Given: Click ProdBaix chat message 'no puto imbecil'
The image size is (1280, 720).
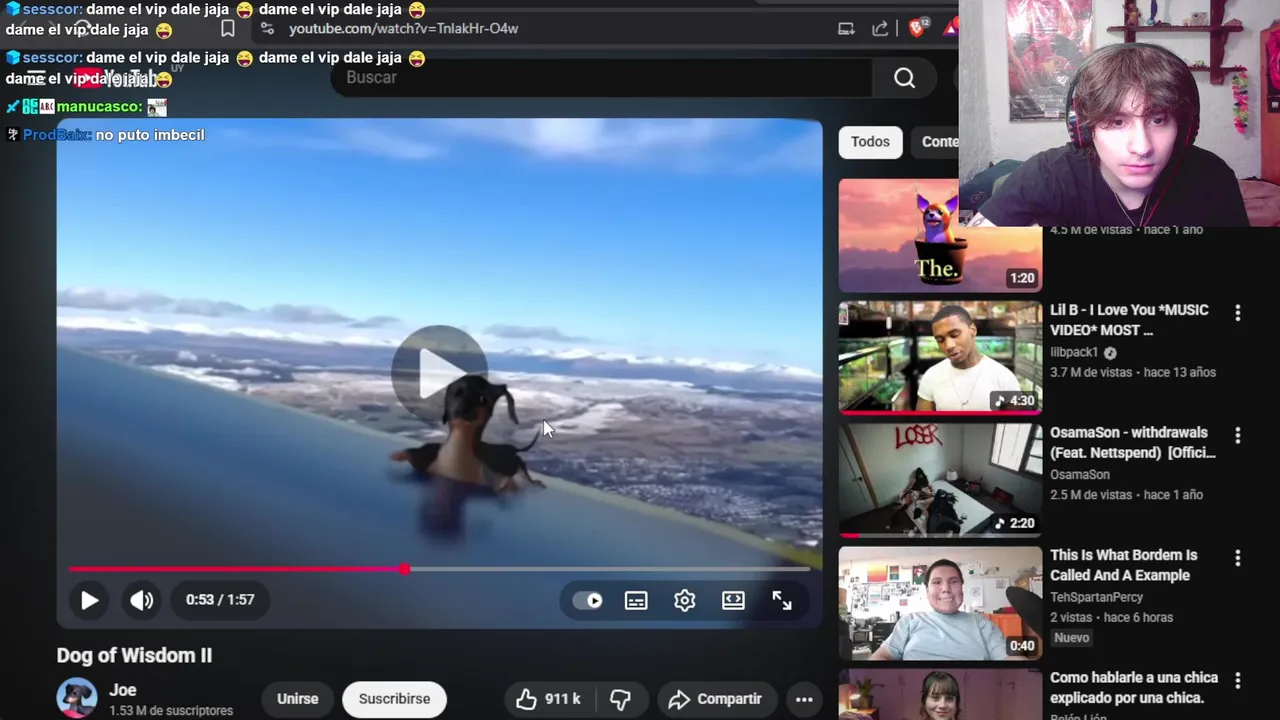Looking at the screenshot, I should coord(150,134).
